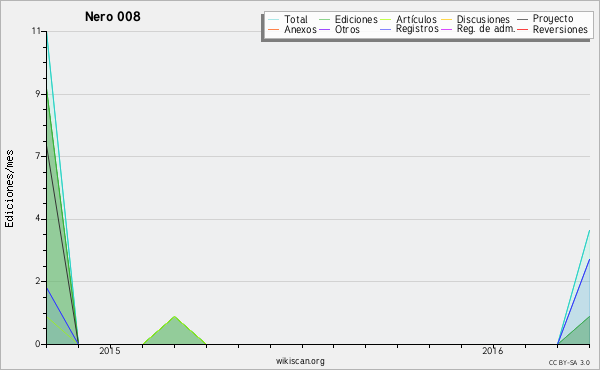Screen dimensions: 600x370
Task: Click the y-axis value 7
Action: pos(38,156)
